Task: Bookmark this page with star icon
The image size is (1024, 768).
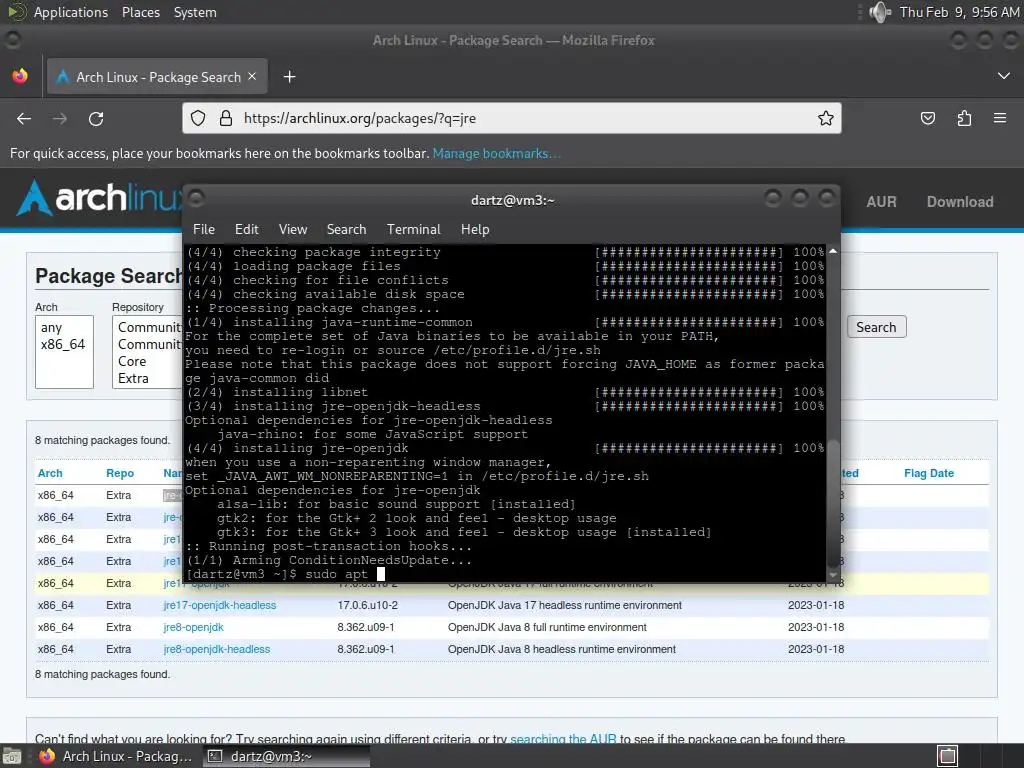Action: tap(825, 118)
